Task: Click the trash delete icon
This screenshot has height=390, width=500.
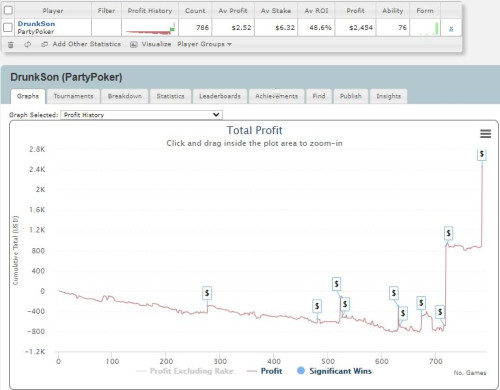Action: click(11, 44)
